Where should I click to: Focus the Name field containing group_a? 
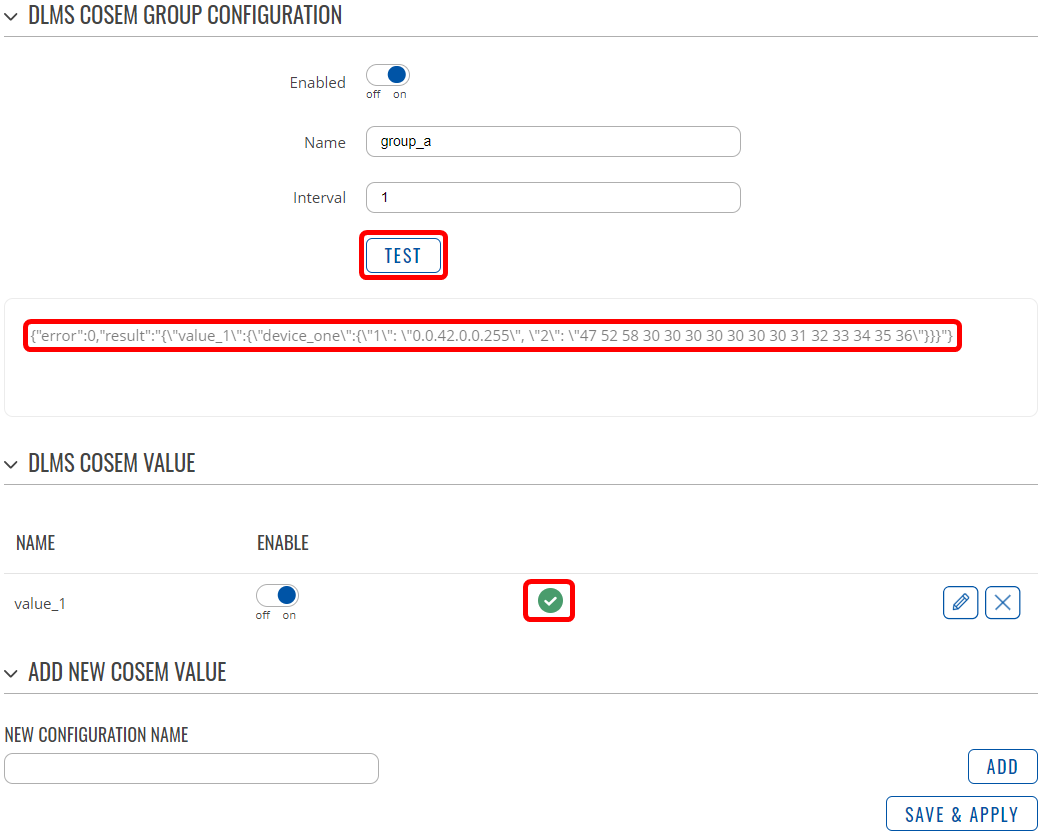click(x=553, y=142)
